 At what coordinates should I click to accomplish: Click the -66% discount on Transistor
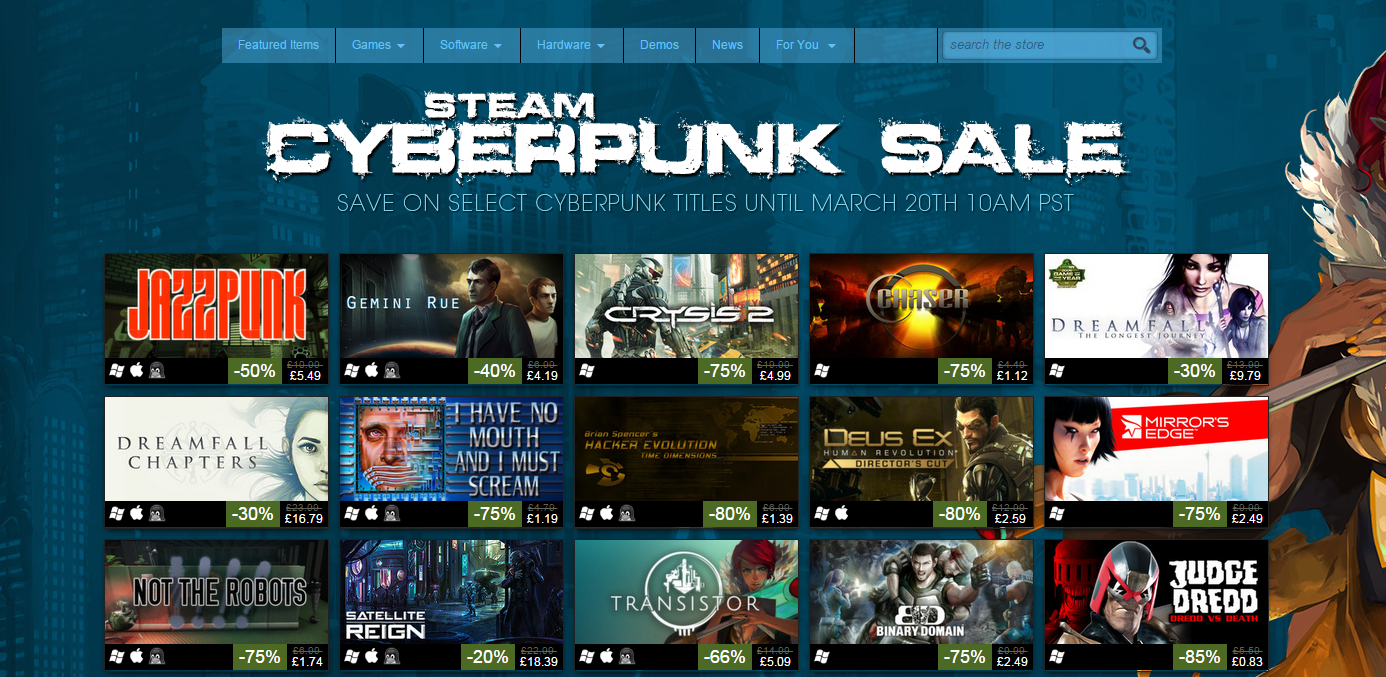(x=724, y=657)
